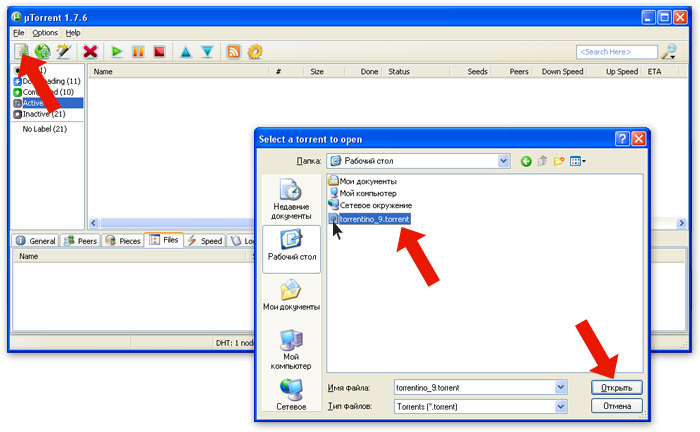
Task: Start torrent with green play icon
Action: (x=117, y=52)
